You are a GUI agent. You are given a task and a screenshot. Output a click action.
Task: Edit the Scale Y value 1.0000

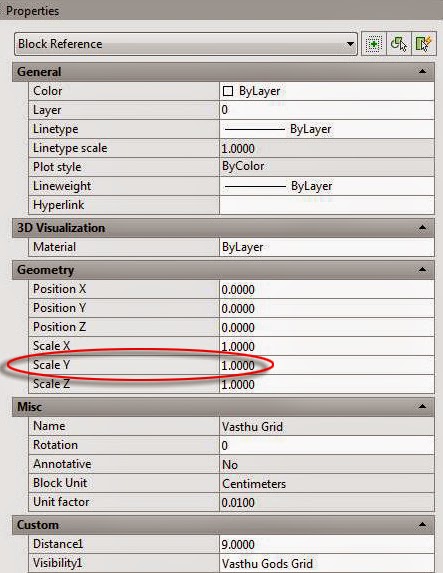pyautogui.click(x=327, y=365)
